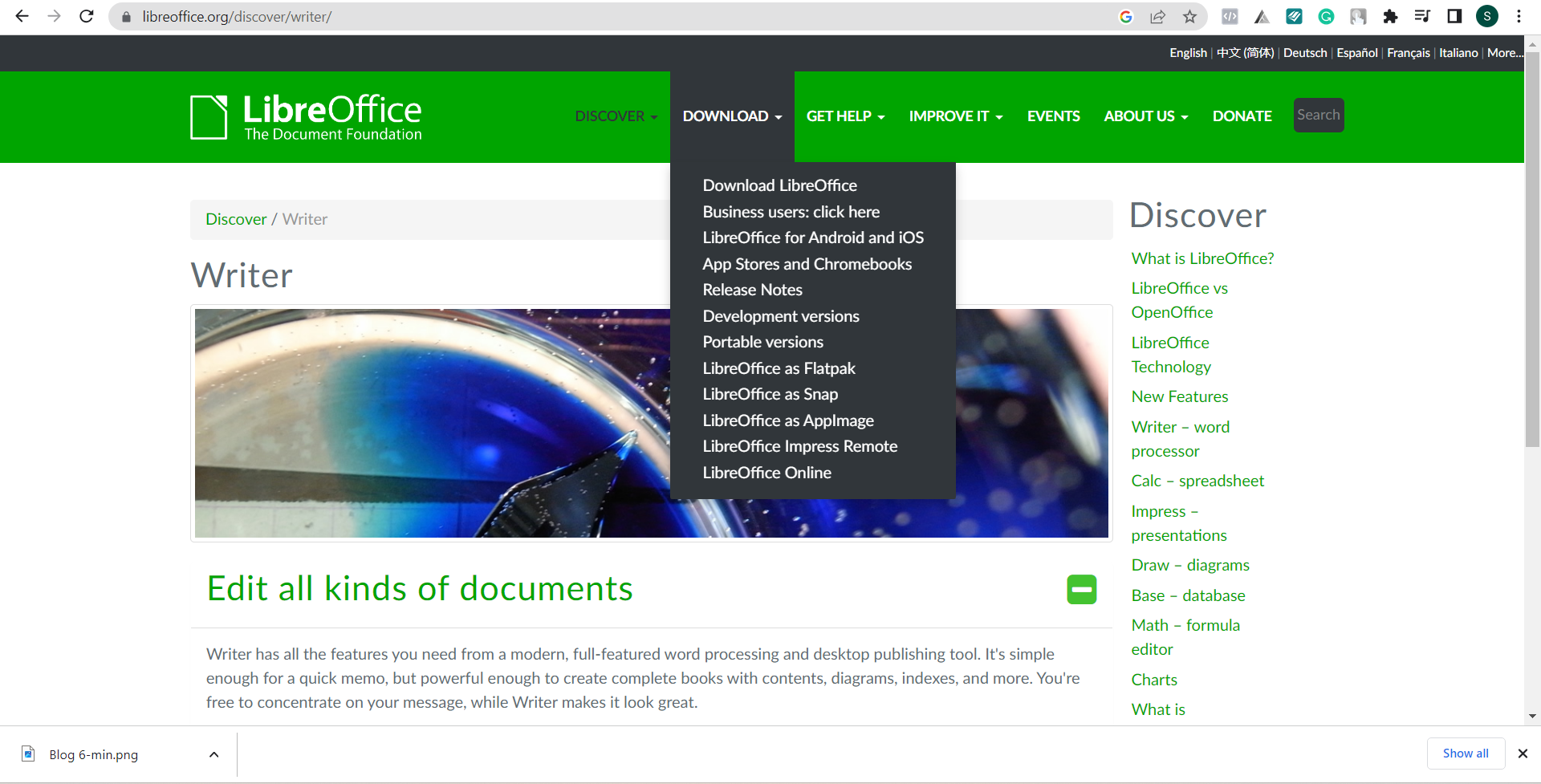Open the Events page
The width and height of the screenshot is (1541, 784).
click(1053, 116)
